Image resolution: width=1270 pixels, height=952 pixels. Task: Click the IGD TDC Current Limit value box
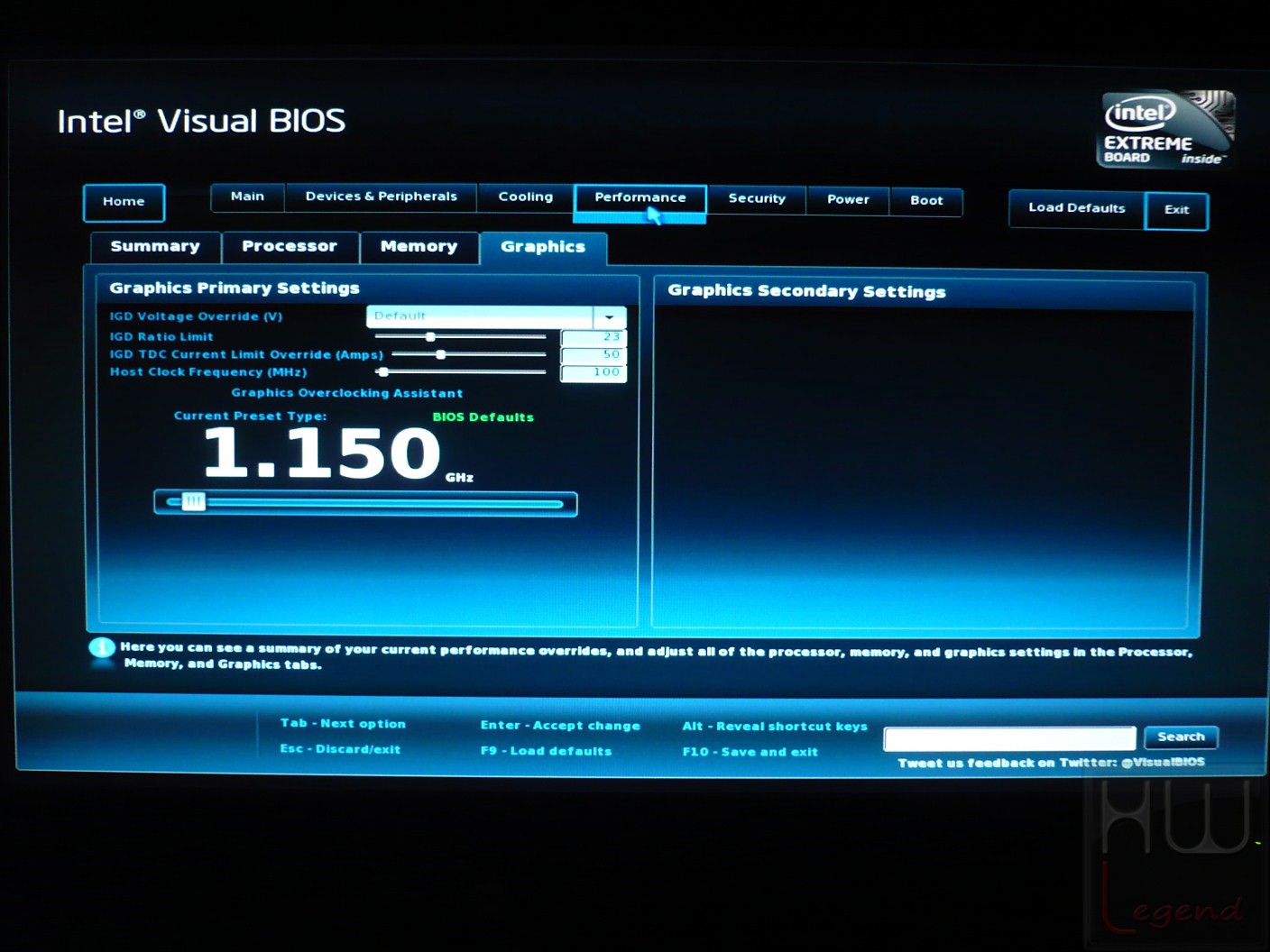[593, 354]
